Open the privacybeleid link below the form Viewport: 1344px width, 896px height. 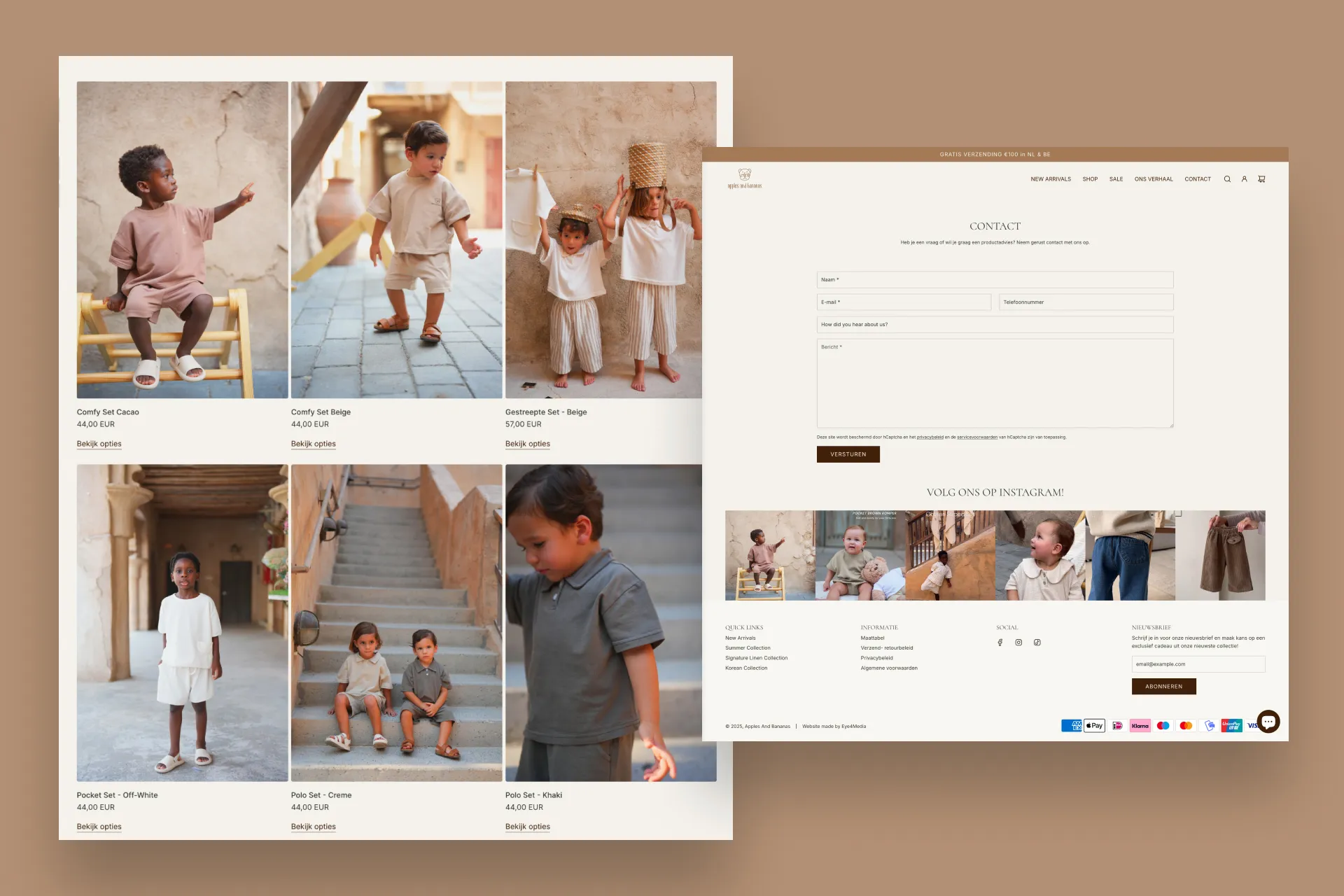(930, 437)
